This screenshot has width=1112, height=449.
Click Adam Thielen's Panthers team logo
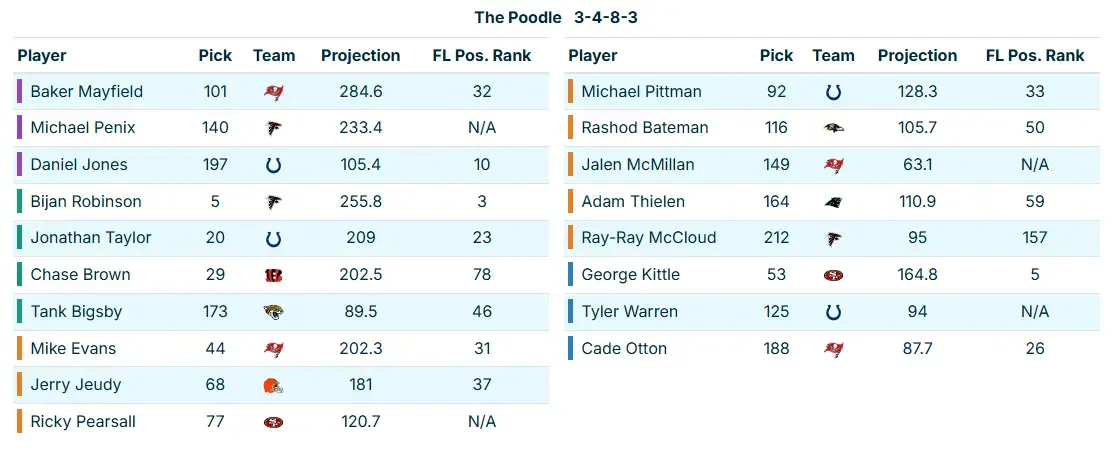click(833, 202)
